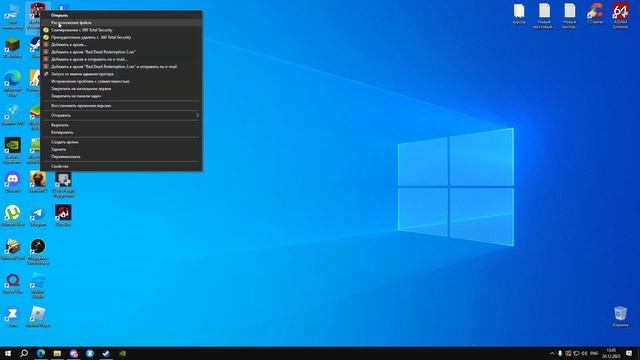This screenshot has height=360, width=640.
Task: Open File Explorer from the taskbar
Action: coord(57,353)
